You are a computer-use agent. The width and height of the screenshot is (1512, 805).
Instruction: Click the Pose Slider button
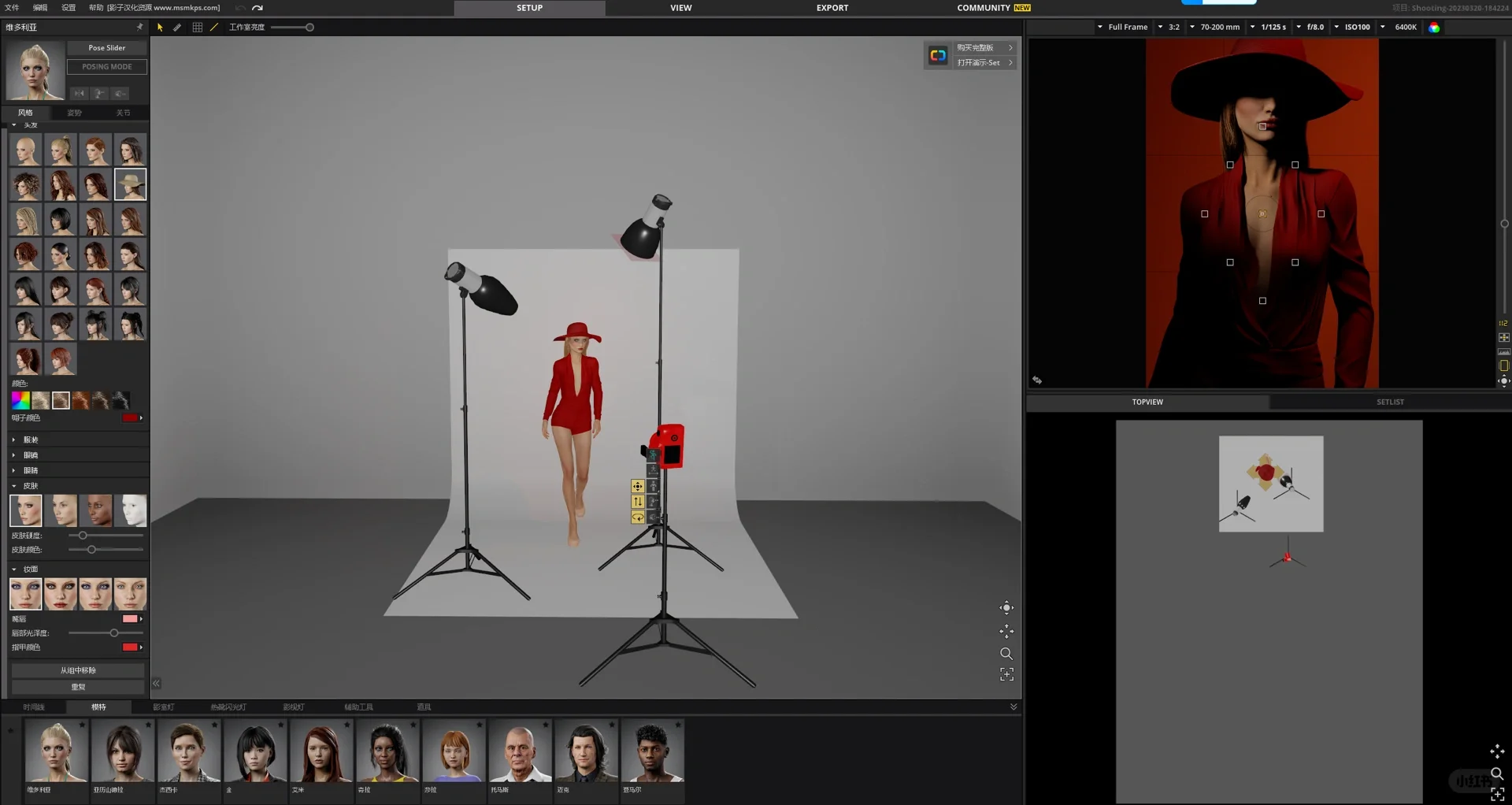(x=107, y=48)
